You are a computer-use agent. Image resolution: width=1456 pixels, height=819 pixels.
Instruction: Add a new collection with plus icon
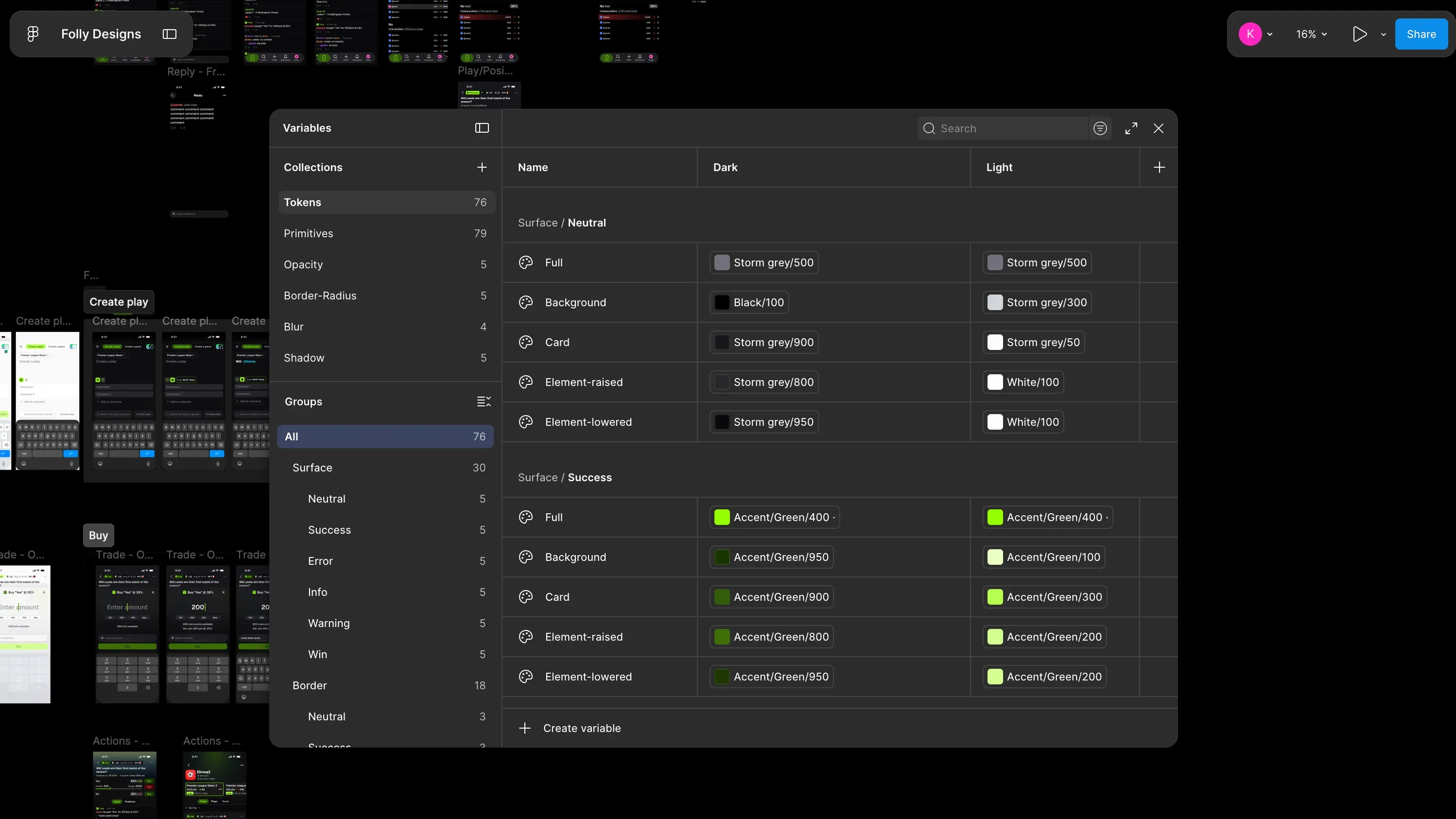482,167
